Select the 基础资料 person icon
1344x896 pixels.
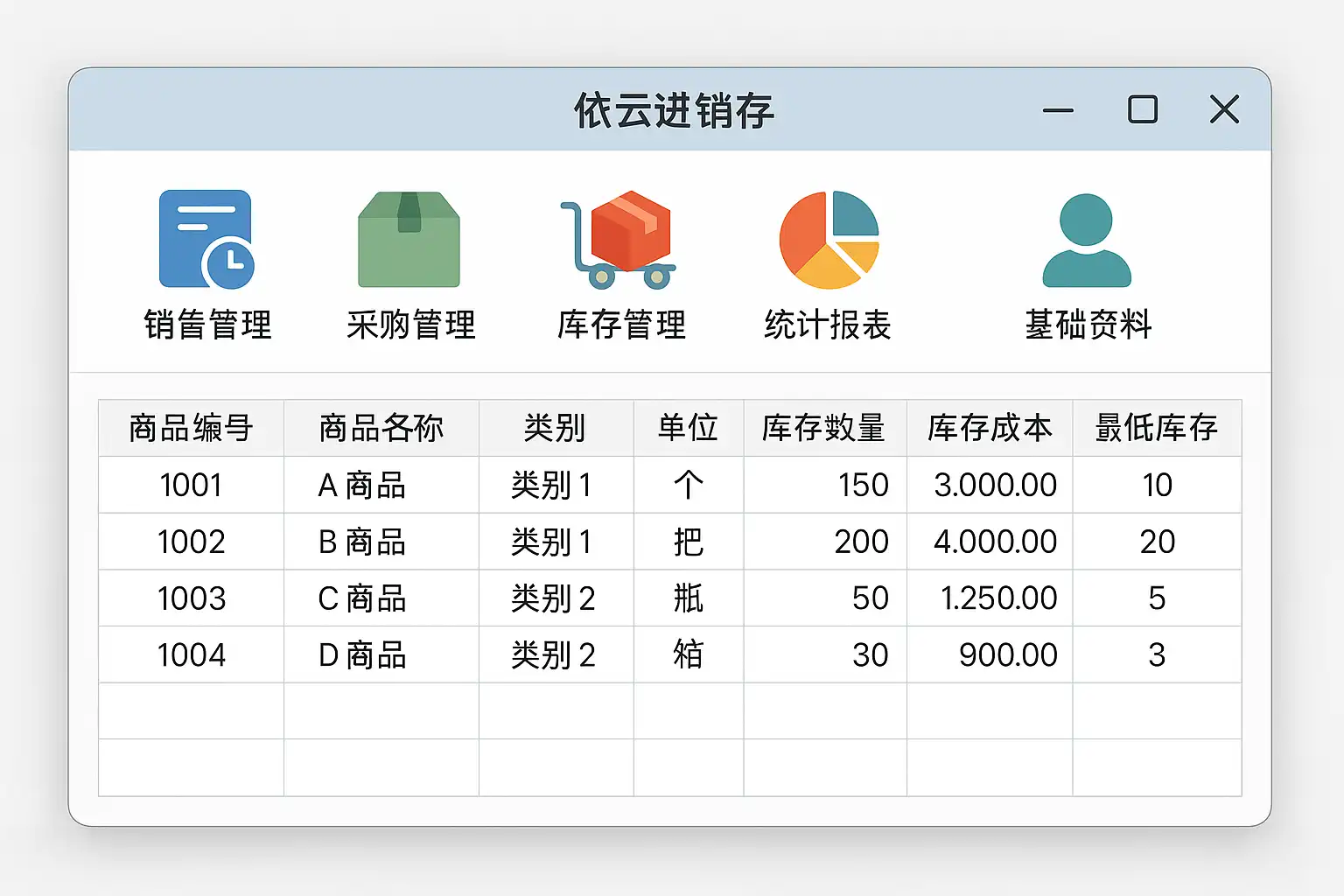[x=1087, y=241]
